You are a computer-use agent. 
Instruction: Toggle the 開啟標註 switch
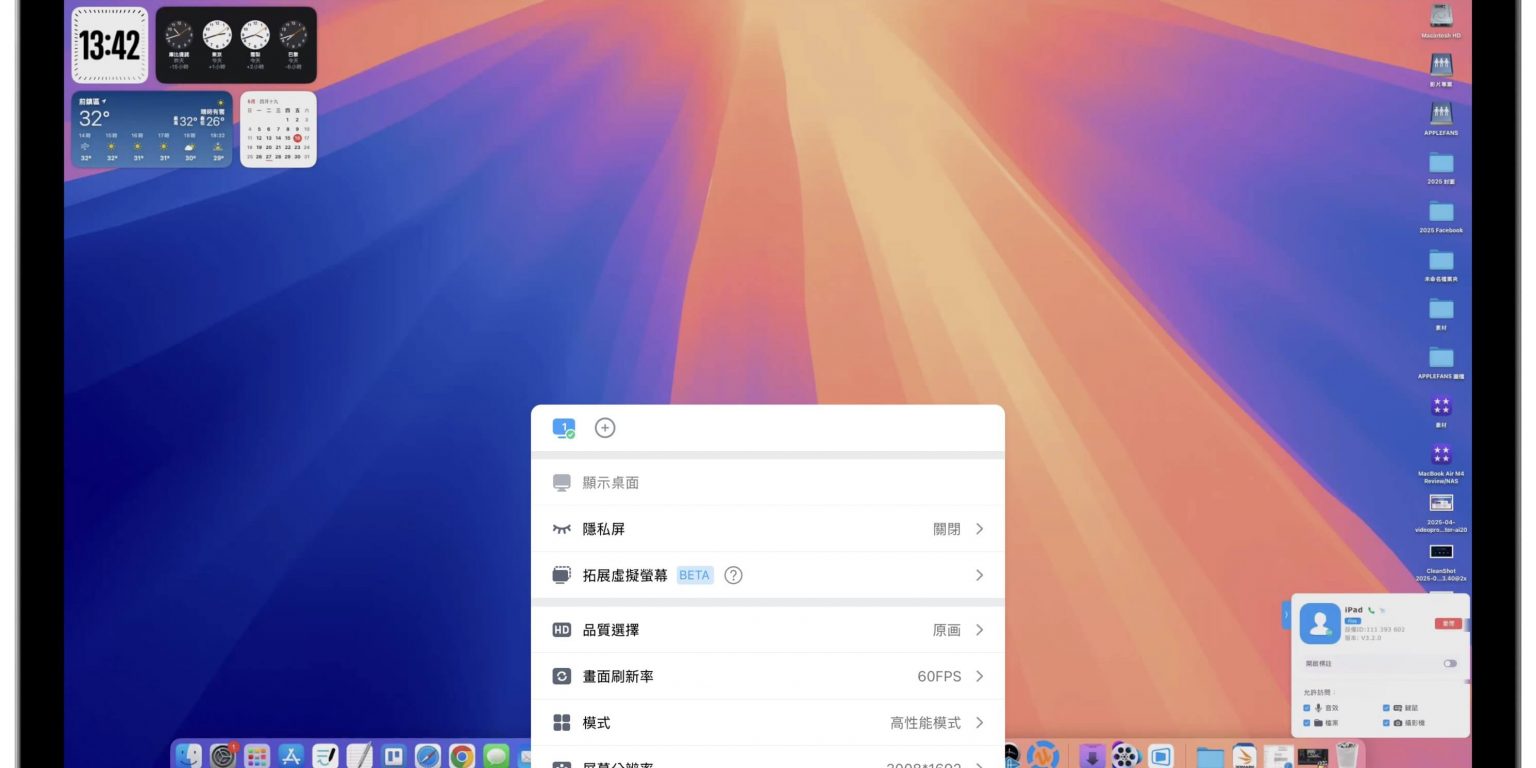(x=1449, y=663)
